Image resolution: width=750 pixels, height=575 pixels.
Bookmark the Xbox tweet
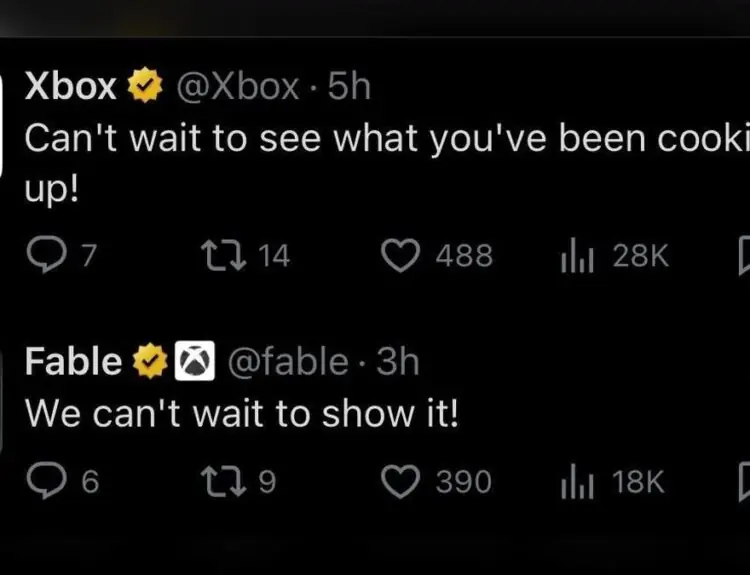[743, 256]
